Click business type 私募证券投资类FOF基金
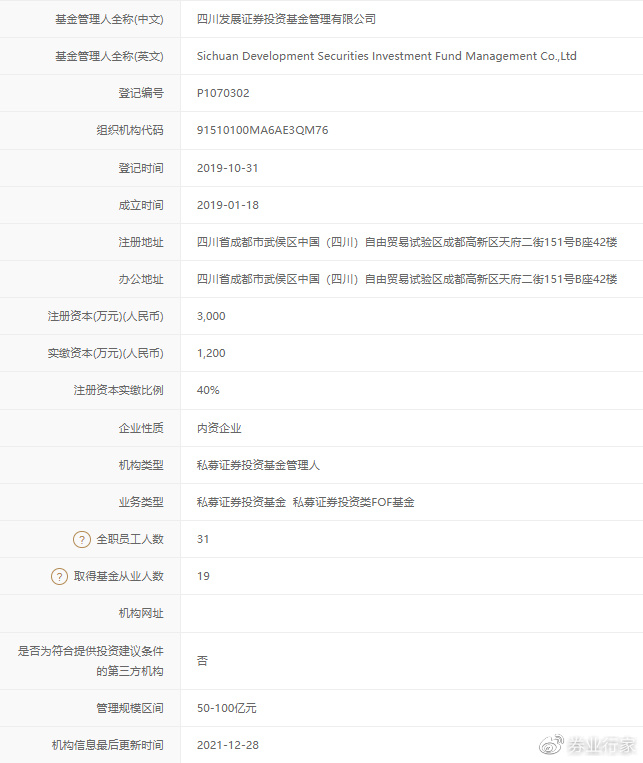The height and width of the screenshot is (763, 643). 353,502
